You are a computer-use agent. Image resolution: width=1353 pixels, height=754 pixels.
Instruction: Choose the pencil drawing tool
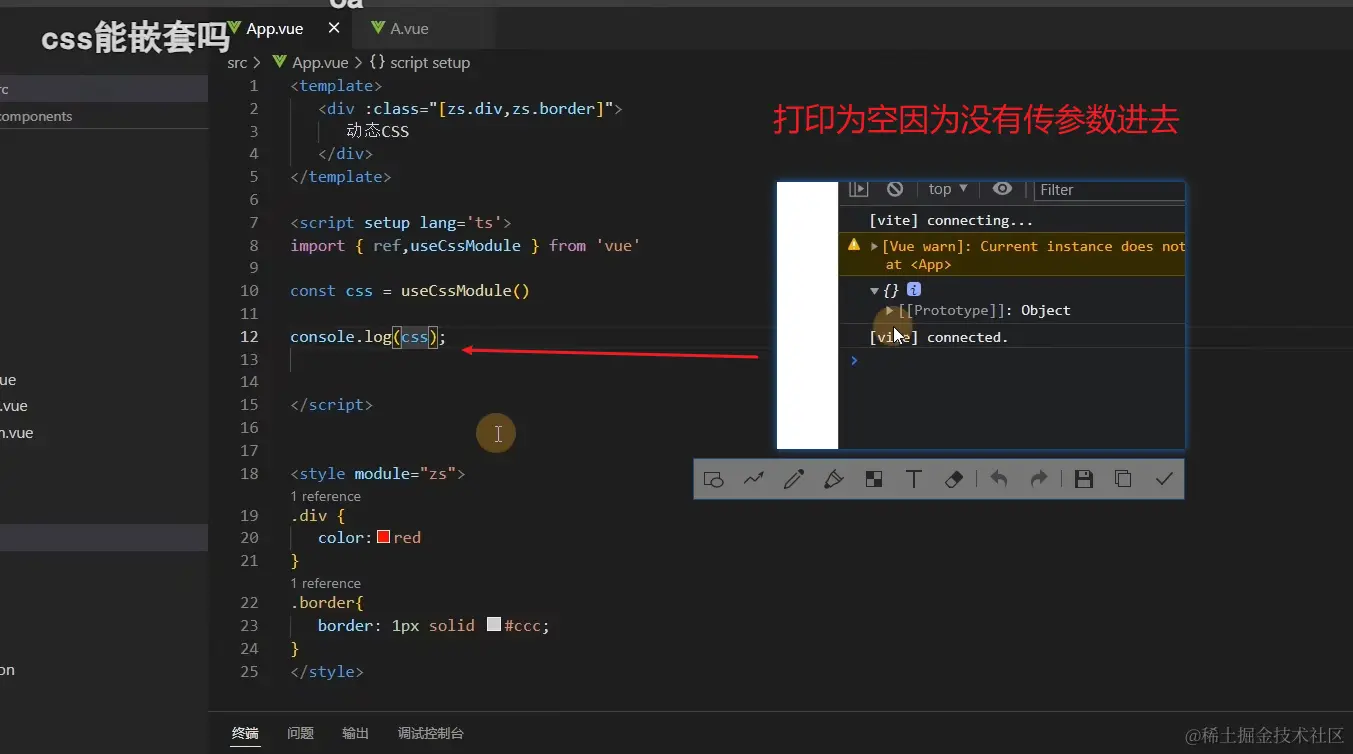[x=794, y=479]
